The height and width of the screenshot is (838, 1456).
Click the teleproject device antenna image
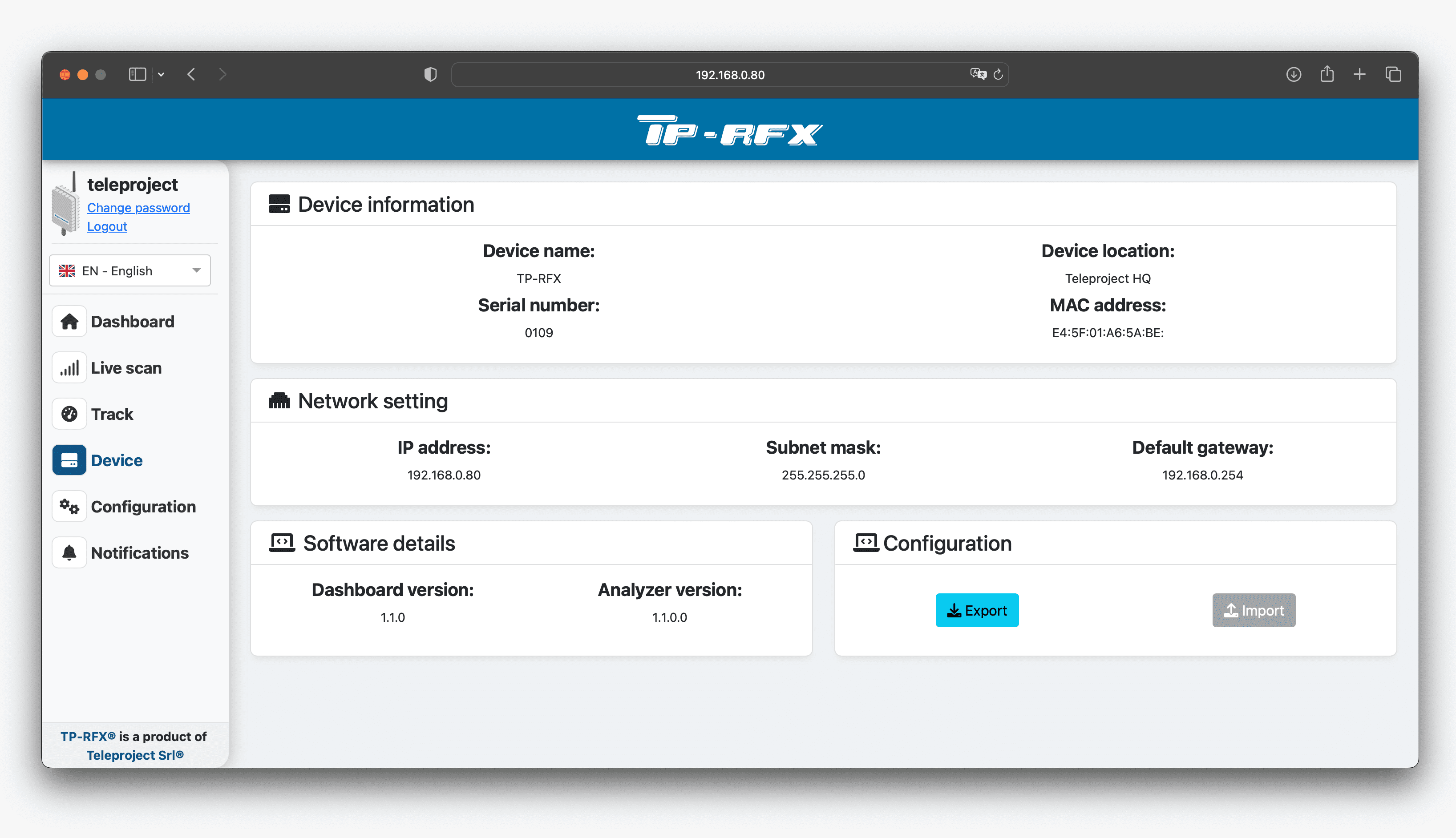click(x=65, y=203)
